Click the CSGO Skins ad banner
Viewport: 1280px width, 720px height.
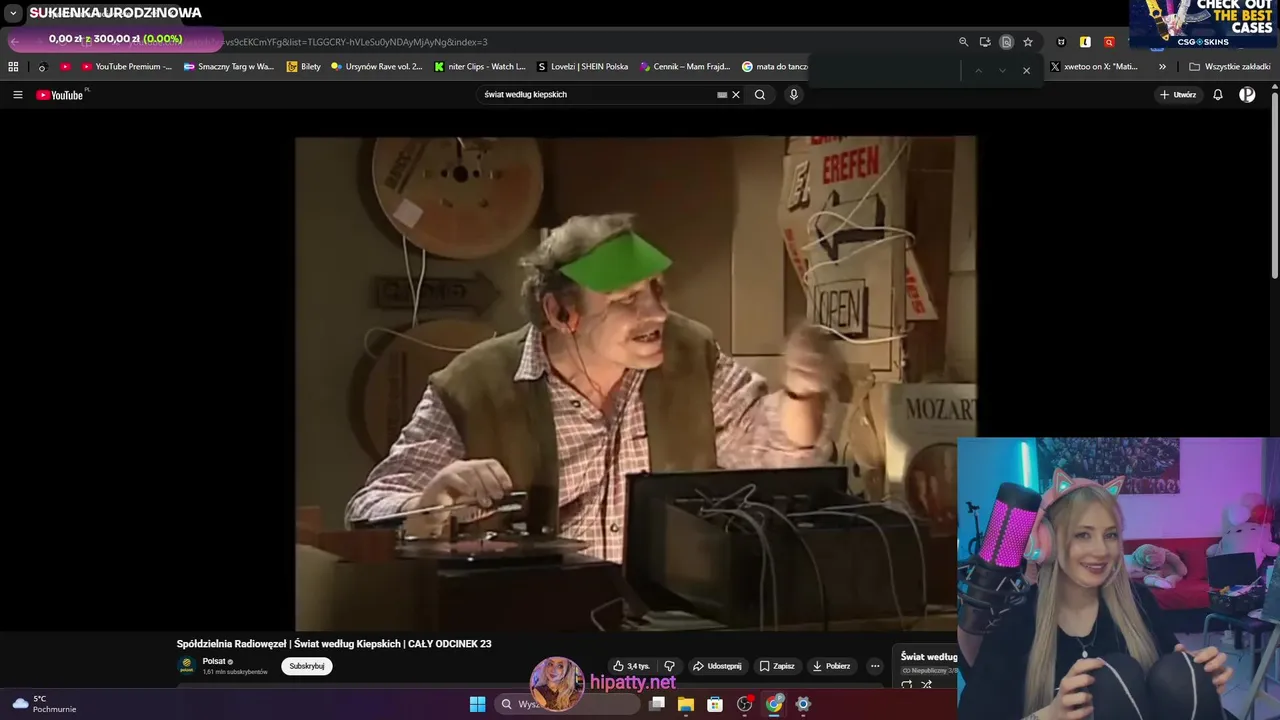[x=1204, y=24]
